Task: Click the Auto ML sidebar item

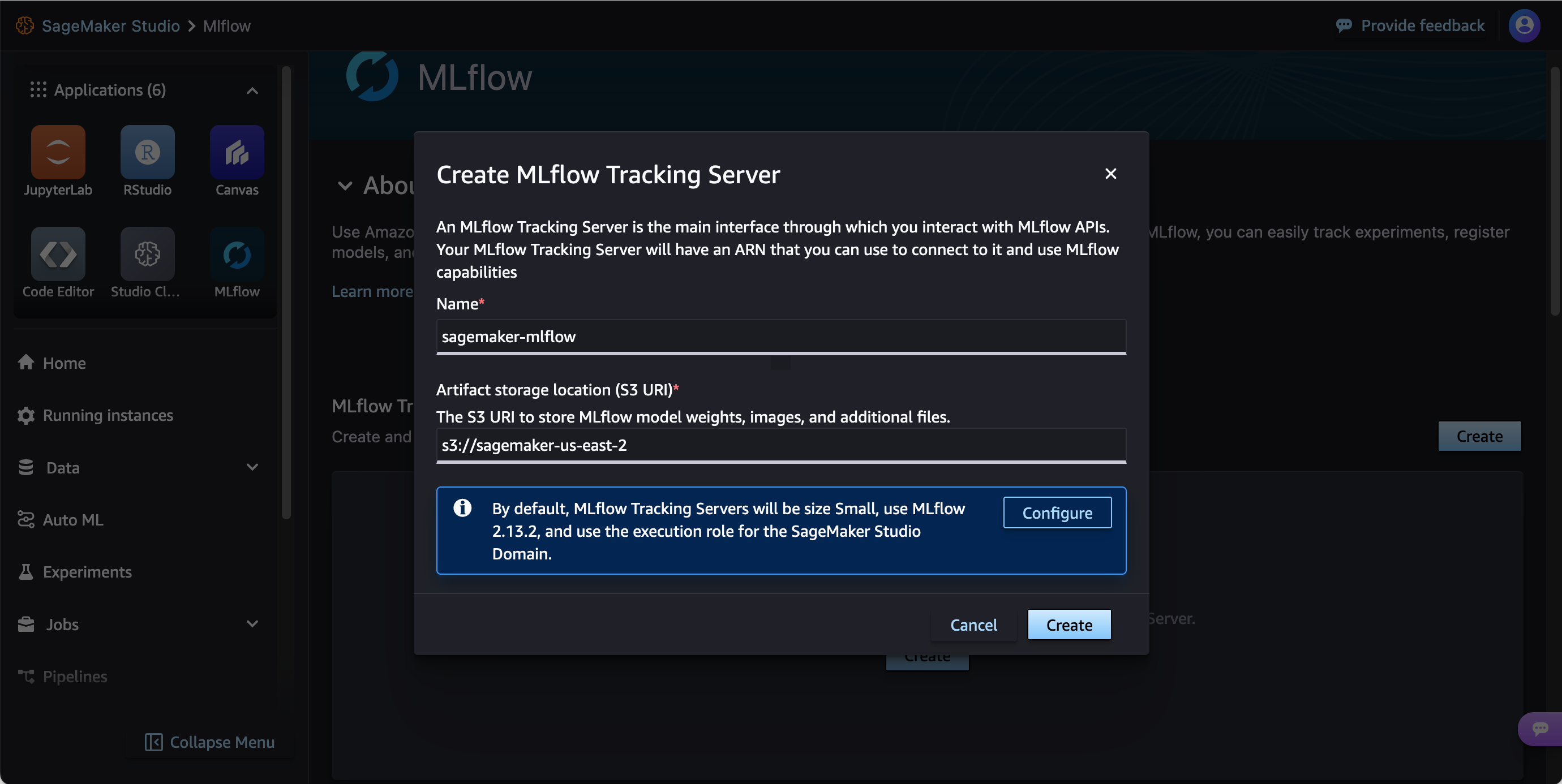Action: [72, 519]
